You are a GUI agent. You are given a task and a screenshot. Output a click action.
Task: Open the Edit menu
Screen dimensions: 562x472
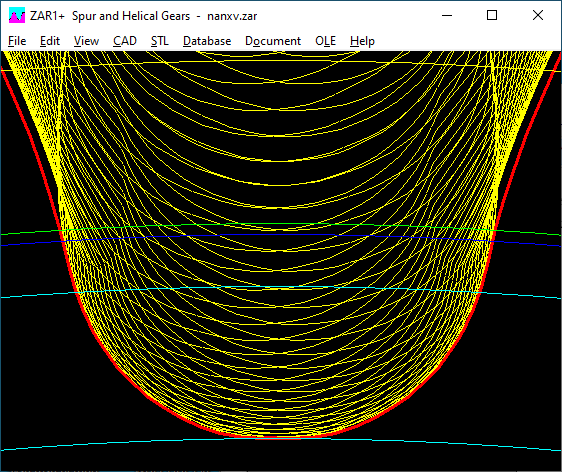pos(50,41)
